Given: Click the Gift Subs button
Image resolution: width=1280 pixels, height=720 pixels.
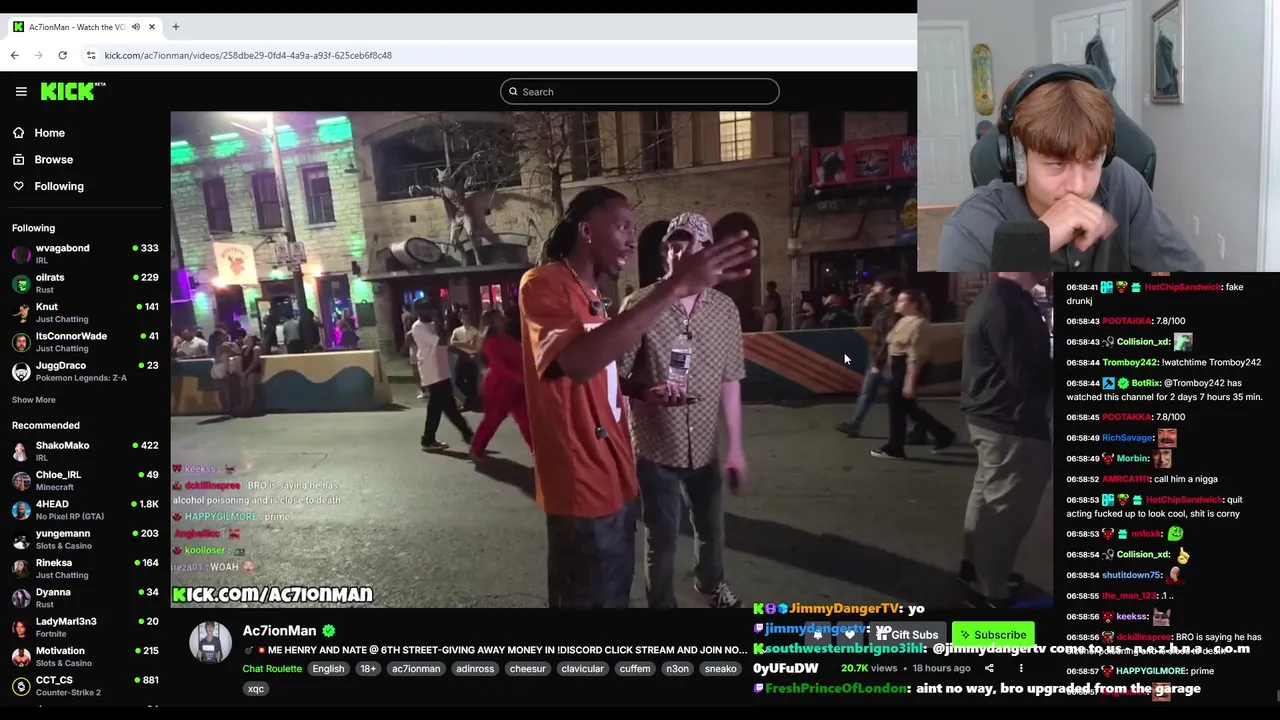Looking at the screenshot, I should pos(907,635).
